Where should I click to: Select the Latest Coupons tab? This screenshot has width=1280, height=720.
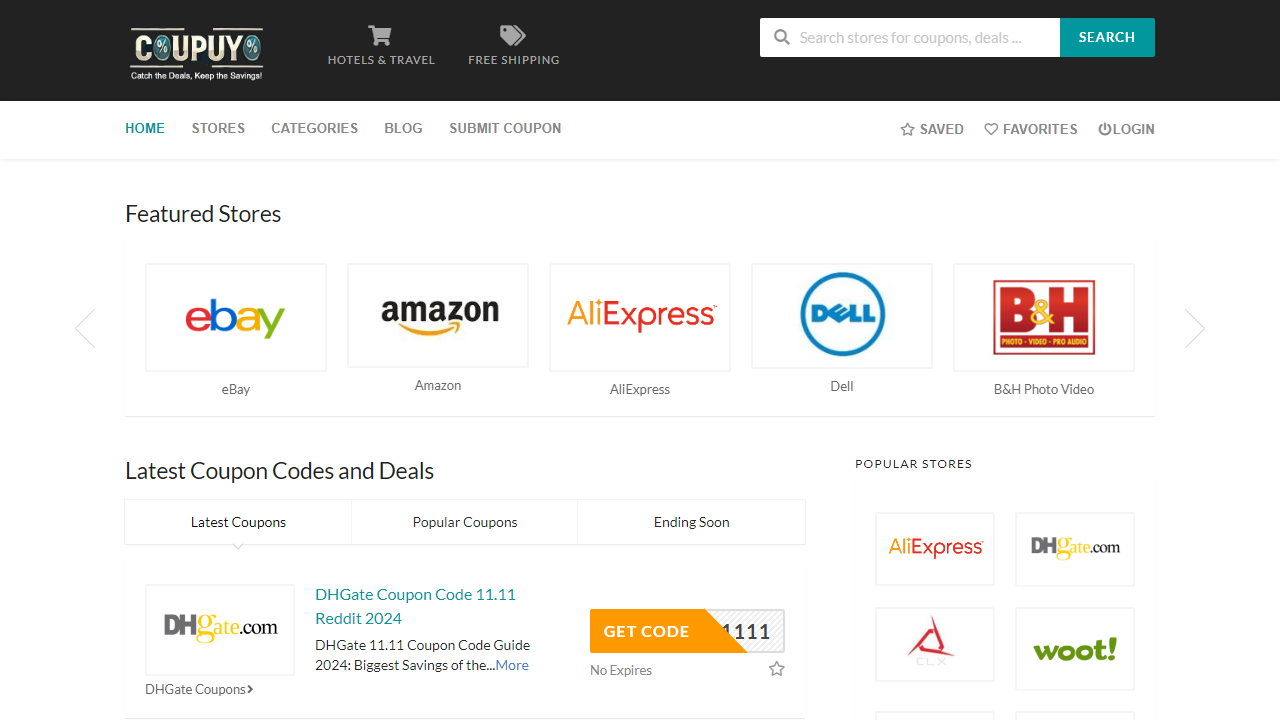click(x=238, y=522)
